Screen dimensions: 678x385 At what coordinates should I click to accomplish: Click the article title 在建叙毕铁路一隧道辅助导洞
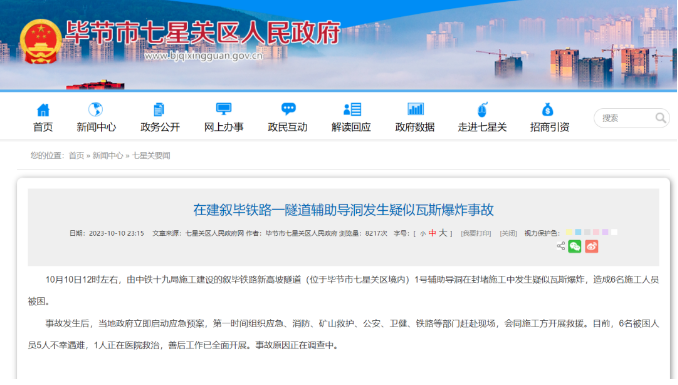(343, 210)
